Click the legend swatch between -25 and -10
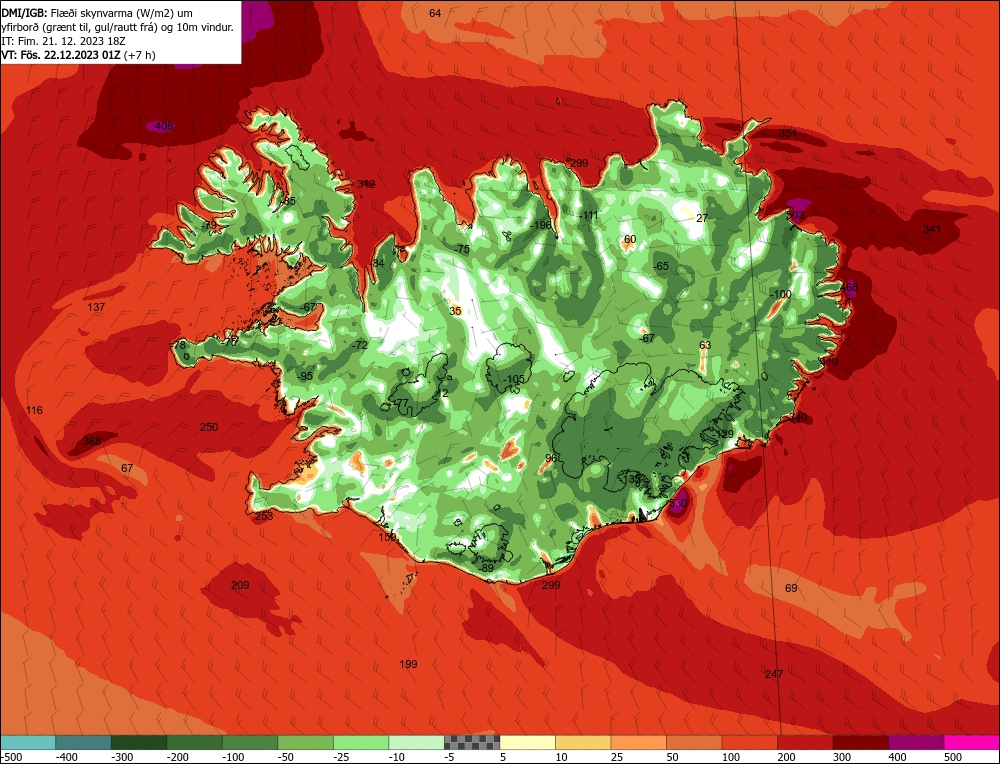 [361, 742]
